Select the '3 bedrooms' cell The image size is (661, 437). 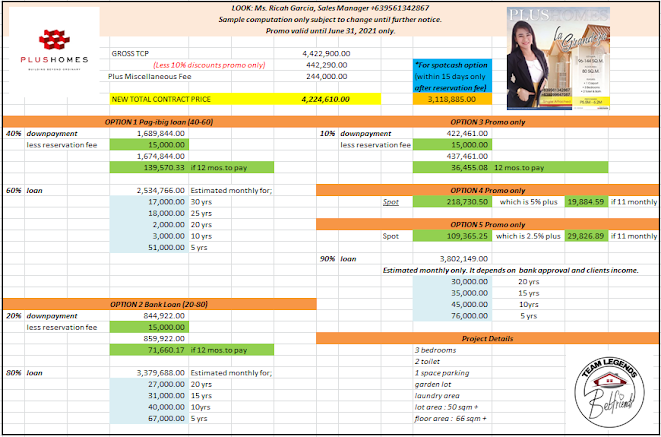[435, 350]
